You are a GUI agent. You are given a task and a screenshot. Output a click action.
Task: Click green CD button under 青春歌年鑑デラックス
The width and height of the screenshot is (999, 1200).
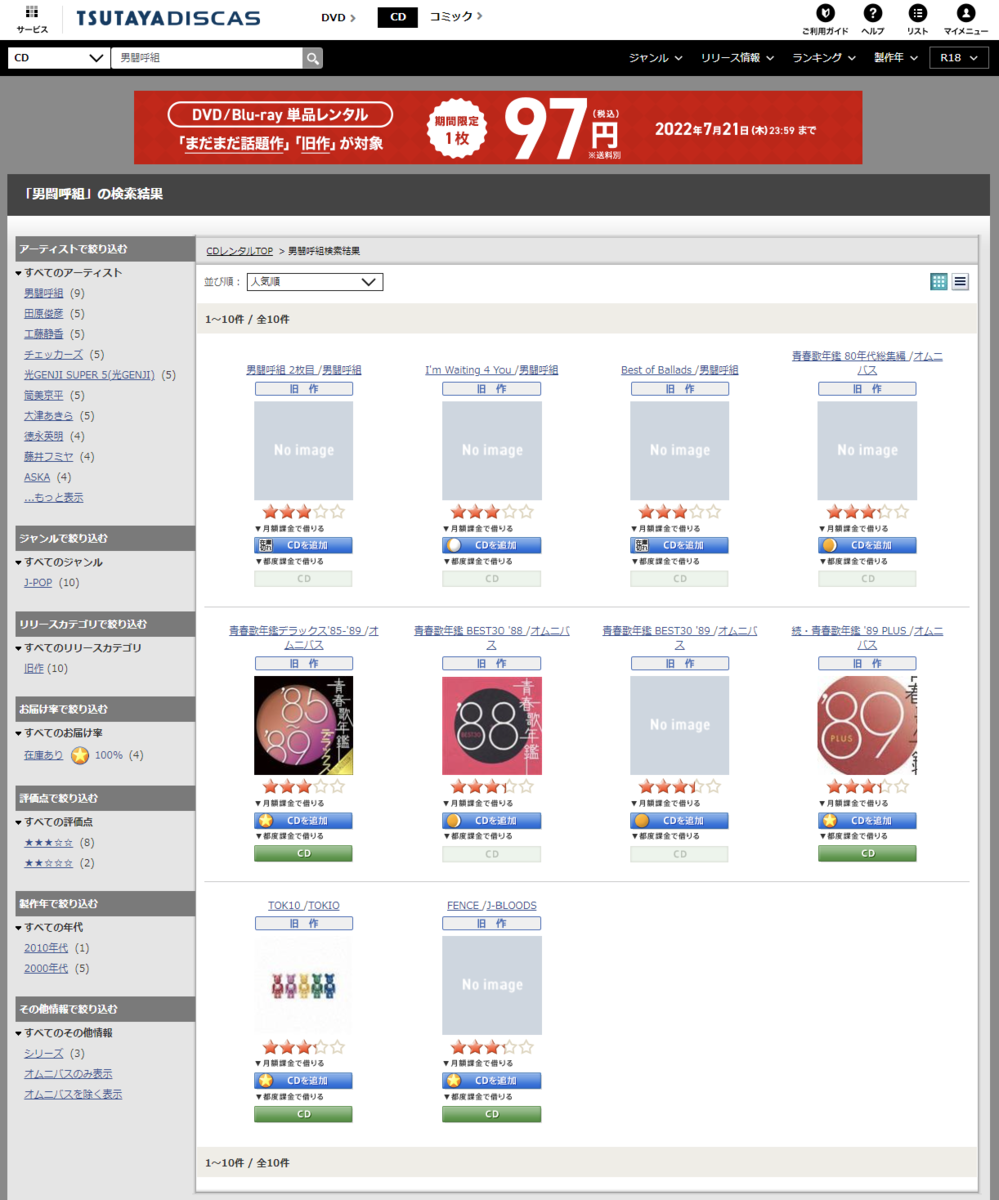(x=303, y=854)
